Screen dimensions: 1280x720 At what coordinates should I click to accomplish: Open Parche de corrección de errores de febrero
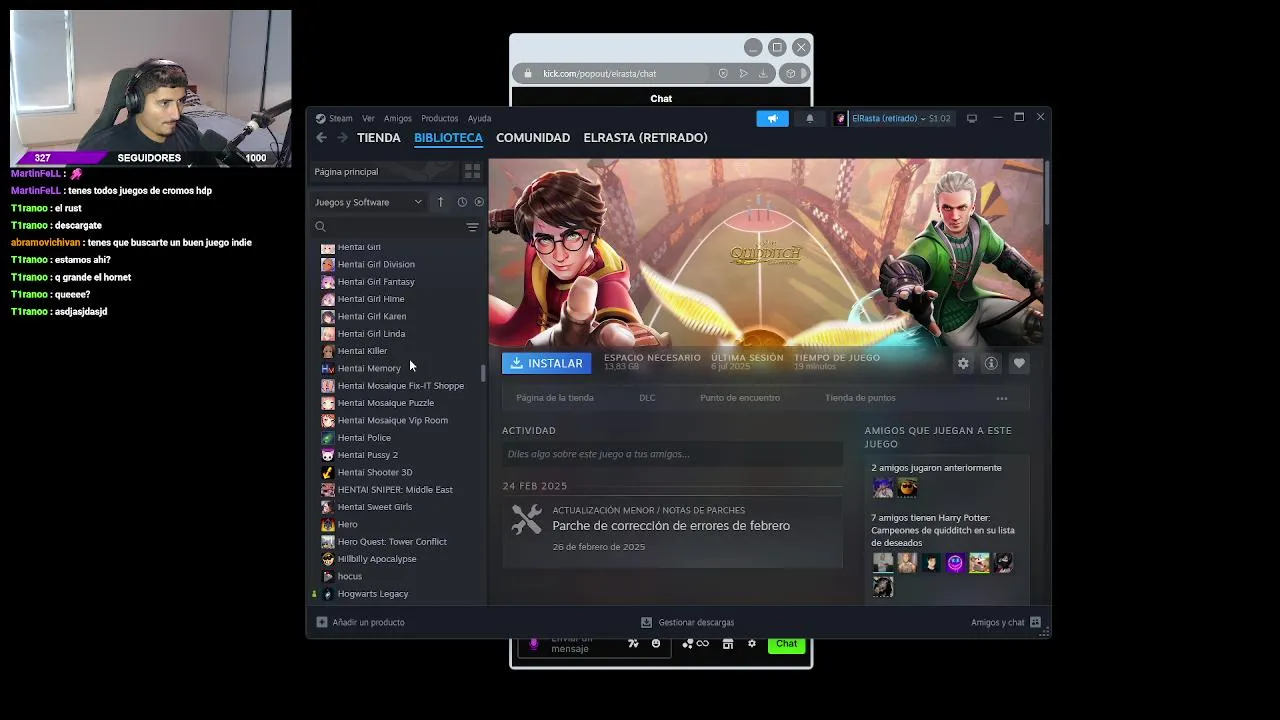tap(671, 526)
